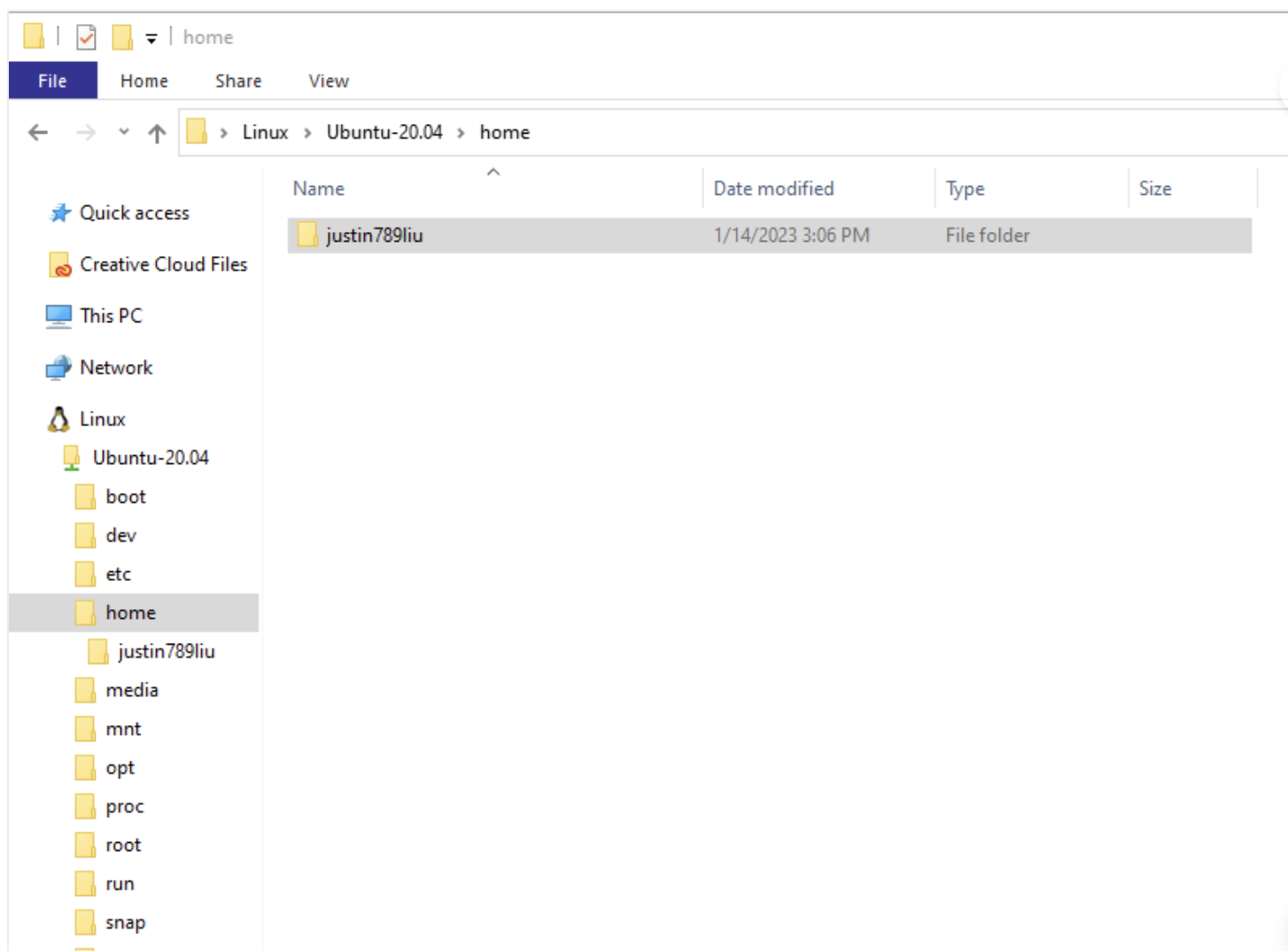The image size is (1288, 951).
Task: Open the recent locations dropdown chevron
Action: tap(122, 132)
